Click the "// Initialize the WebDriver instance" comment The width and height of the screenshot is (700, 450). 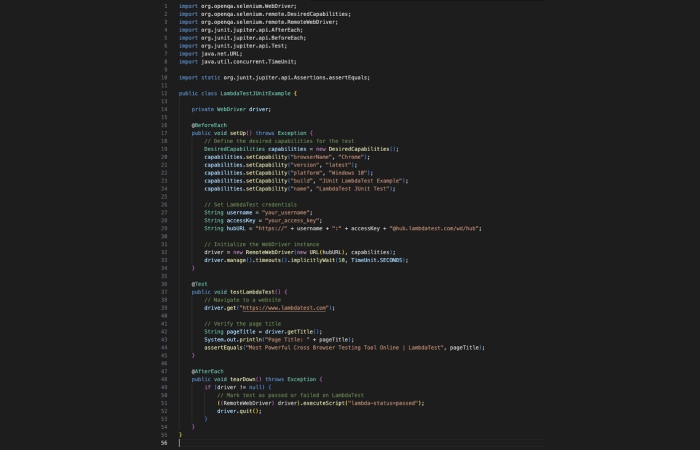point(262,244)
